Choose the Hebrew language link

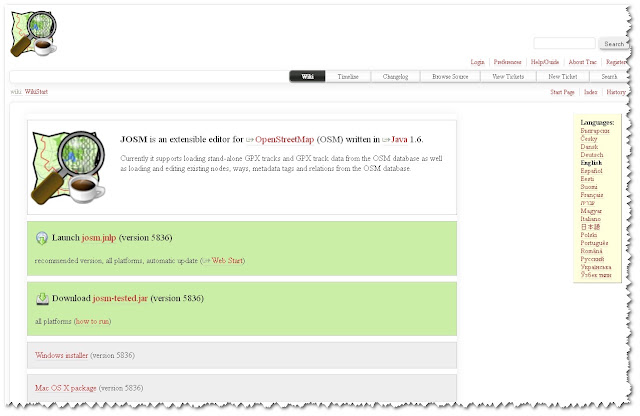coord(587,203)
